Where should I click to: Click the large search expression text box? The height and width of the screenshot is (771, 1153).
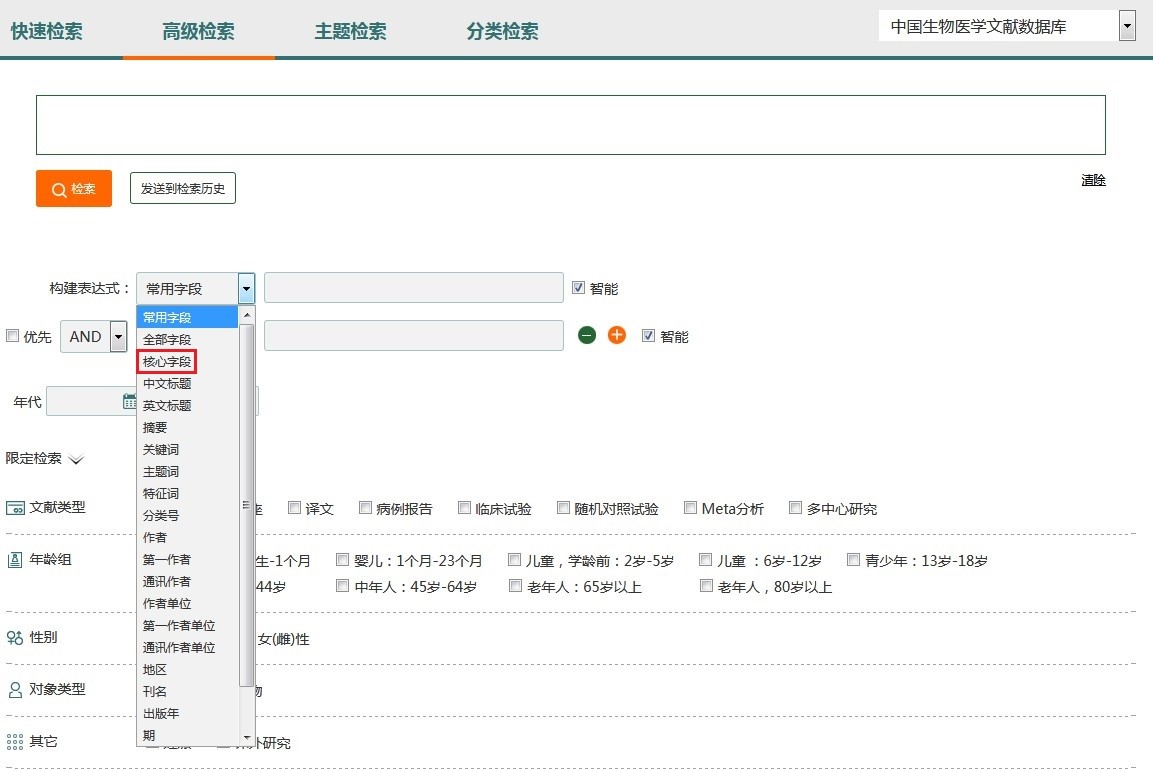(x=570, y=125)
